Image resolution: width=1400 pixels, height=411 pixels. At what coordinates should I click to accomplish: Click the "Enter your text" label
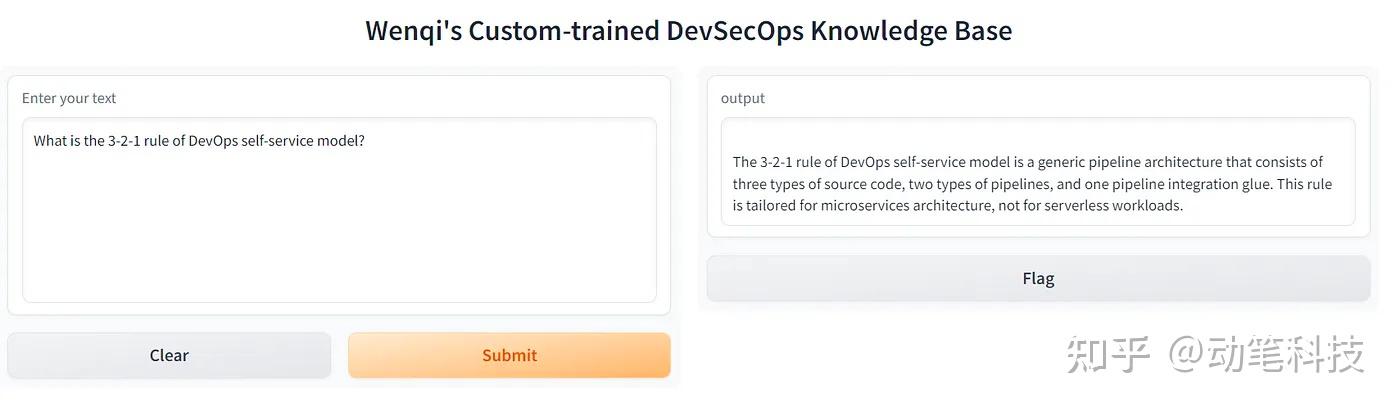click(69, 98)
